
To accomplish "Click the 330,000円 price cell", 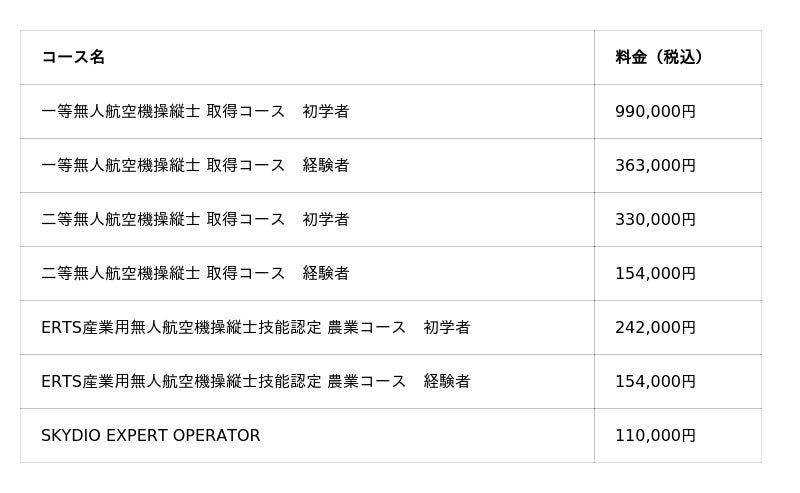I will [x=655, y=220].
